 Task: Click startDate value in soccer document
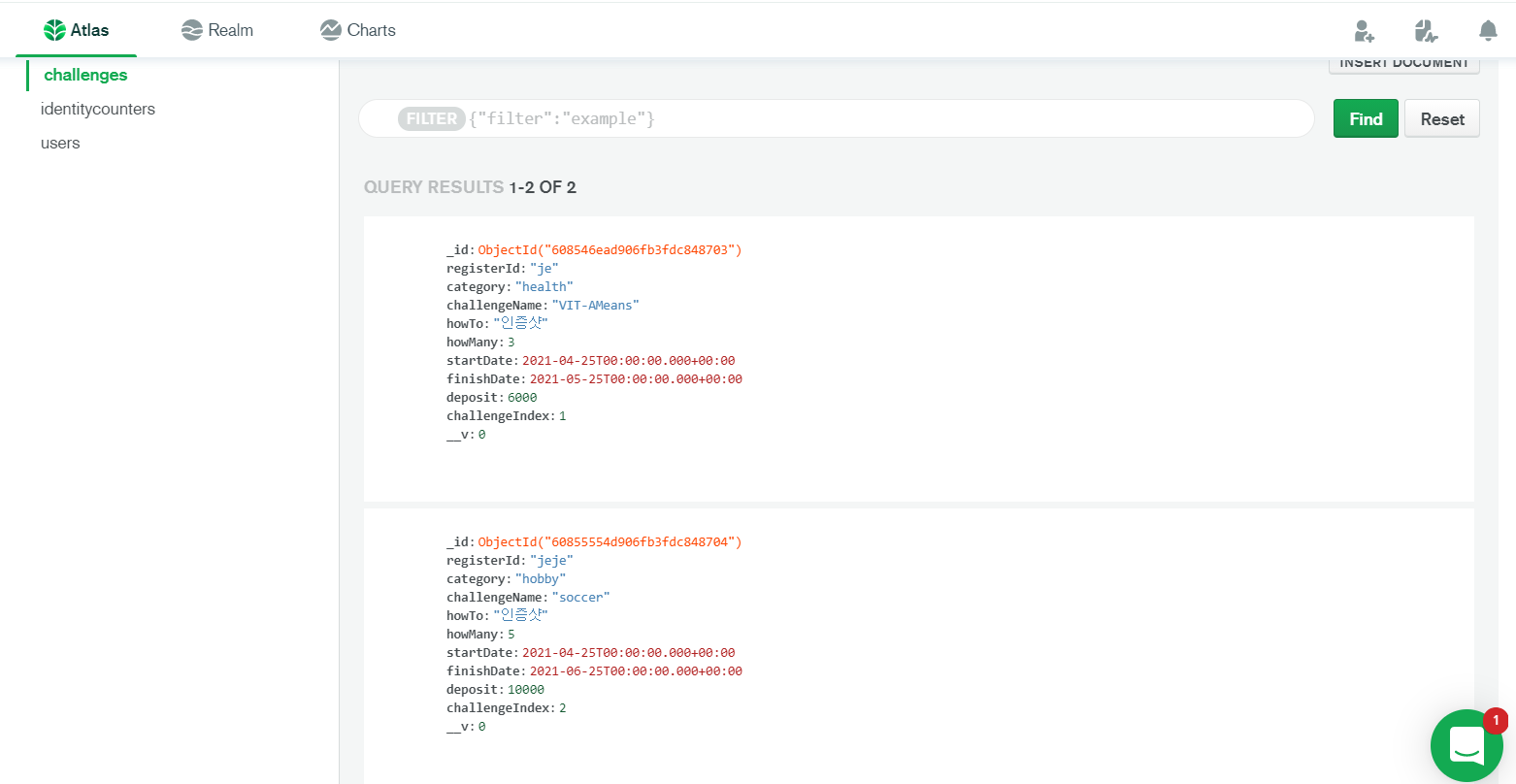click(x=629, y=652)
